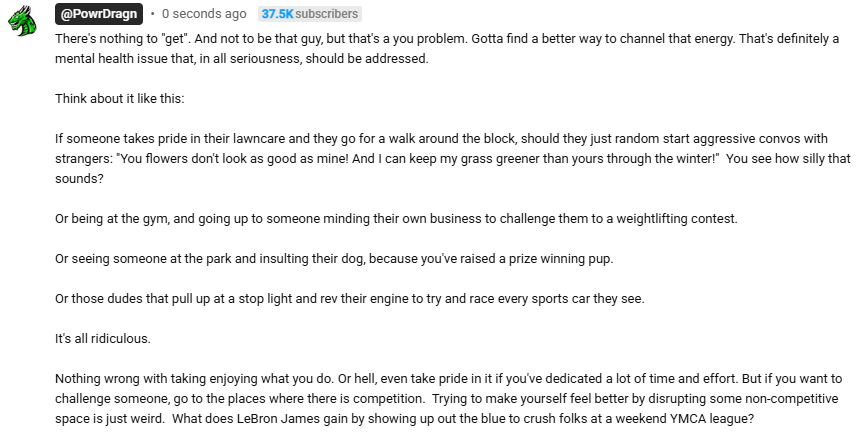This screenshot has width=865, height=434.
Task: Click the 37.5K subscribers badge
Action: tap(310, 14)
